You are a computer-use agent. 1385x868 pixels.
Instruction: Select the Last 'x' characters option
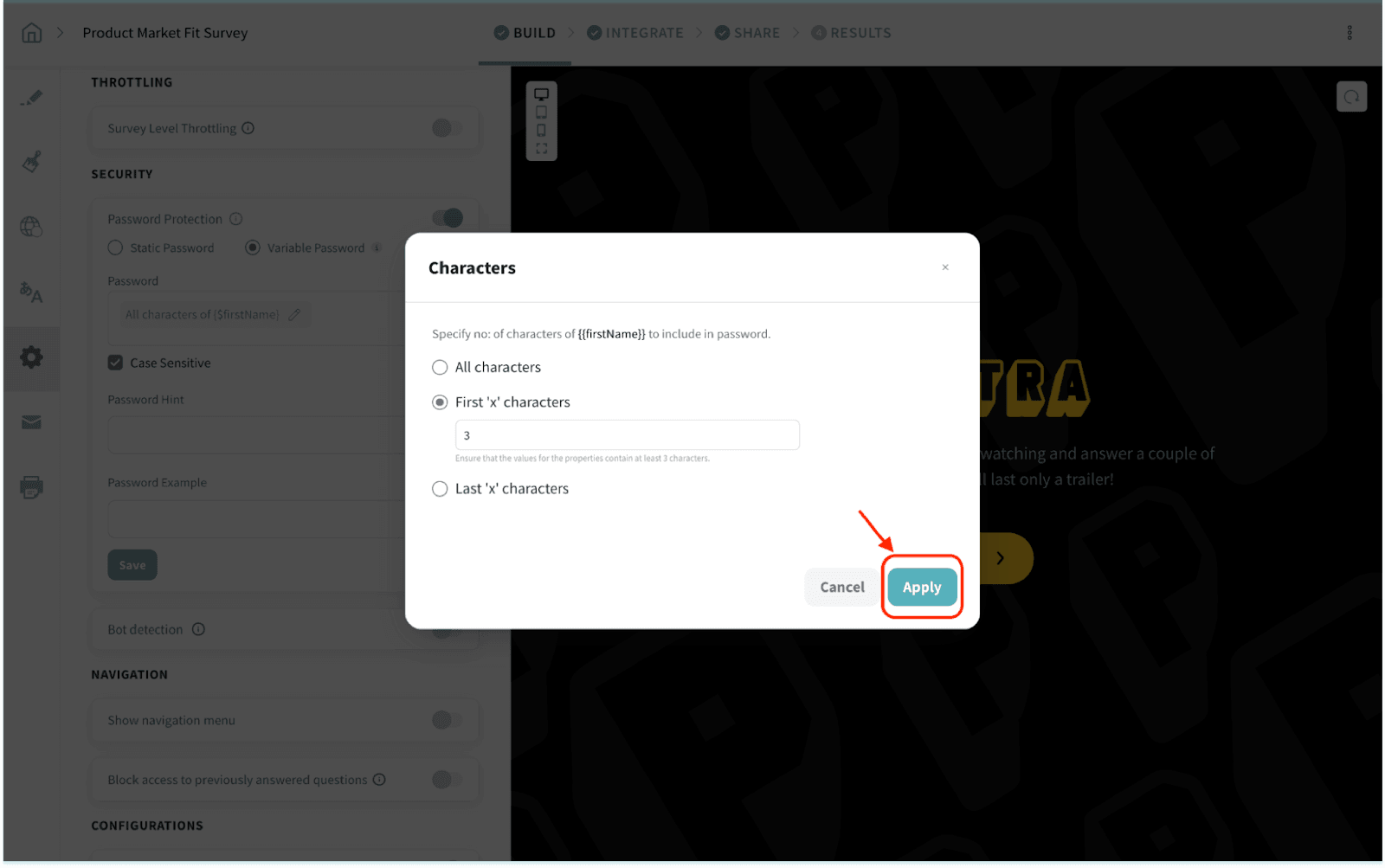pos(440,489)
